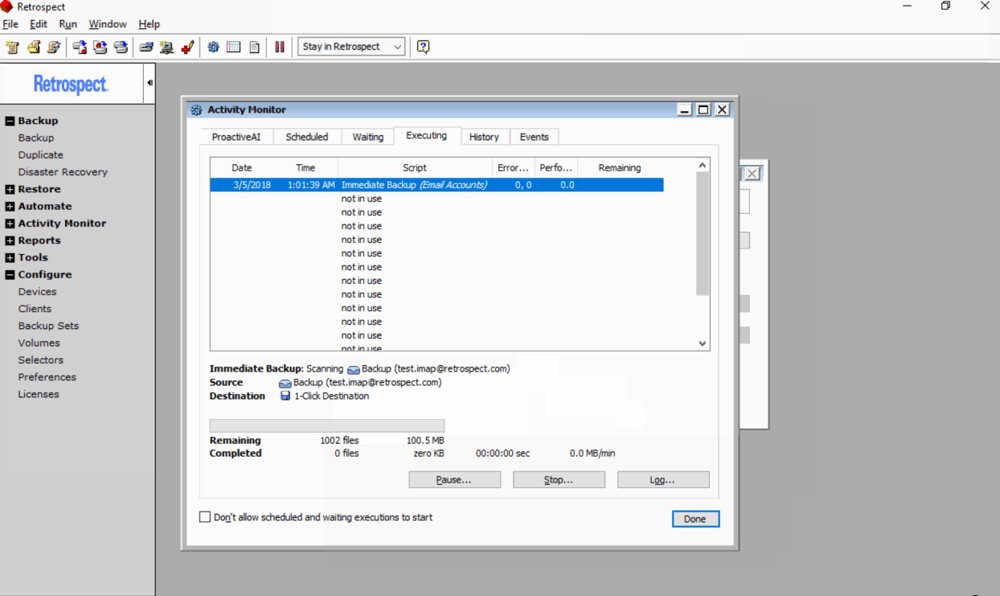Click the question mark help toolbar icon
Viewport: 1000px width, 596px height.
[x=423, y=47]
